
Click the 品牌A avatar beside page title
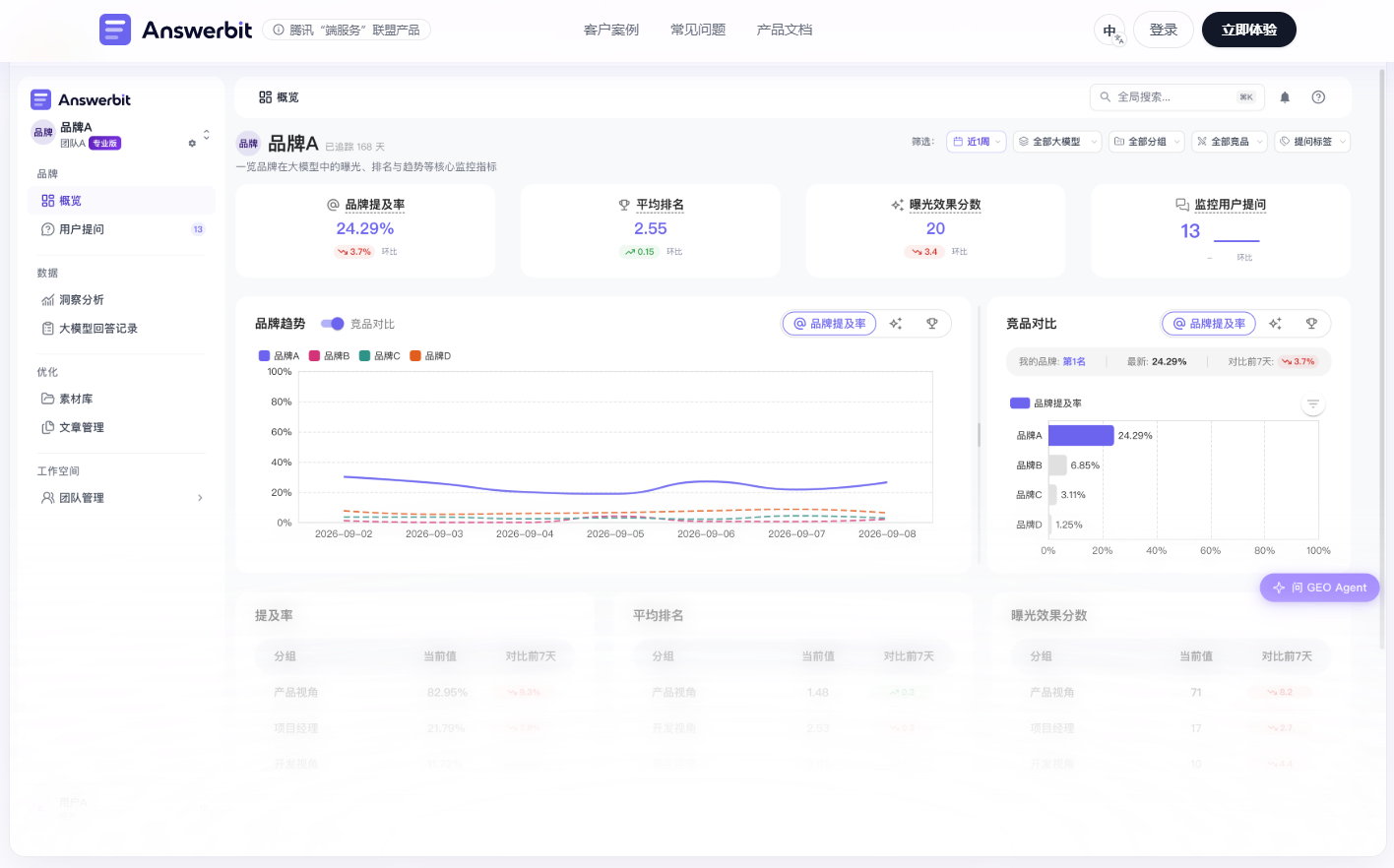[248, 143]
